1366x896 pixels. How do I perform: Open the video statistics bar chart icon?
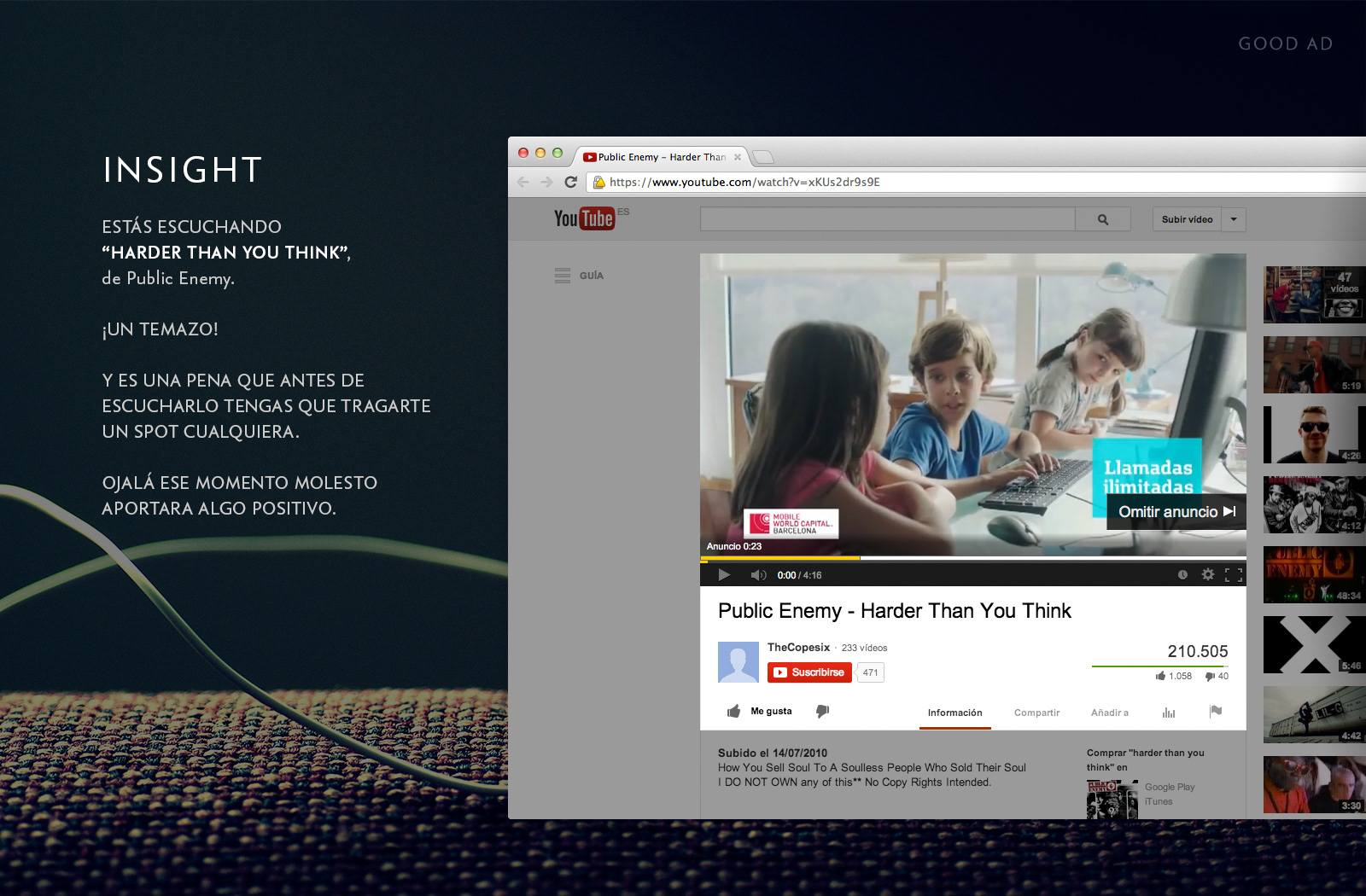click(1169, 713)
